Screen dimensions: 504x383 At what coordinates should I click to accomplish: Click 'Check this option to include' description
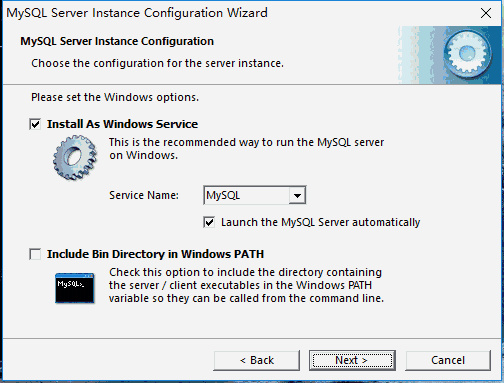246,285
